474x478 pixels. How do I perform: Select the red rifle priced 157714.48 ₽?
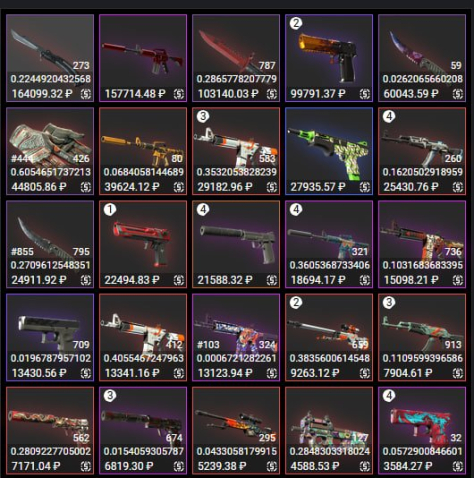point(143,58)
